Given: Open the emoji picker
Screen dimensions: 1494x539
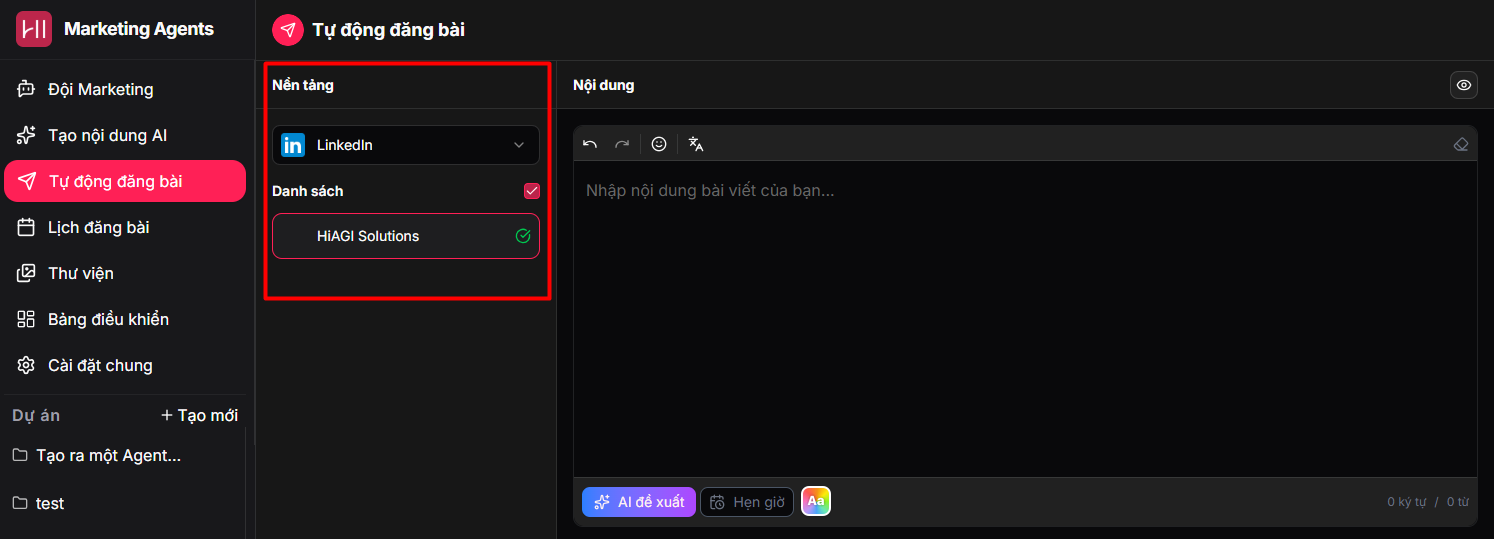Looking at the screenshot, I should click(x=659, y=144).
